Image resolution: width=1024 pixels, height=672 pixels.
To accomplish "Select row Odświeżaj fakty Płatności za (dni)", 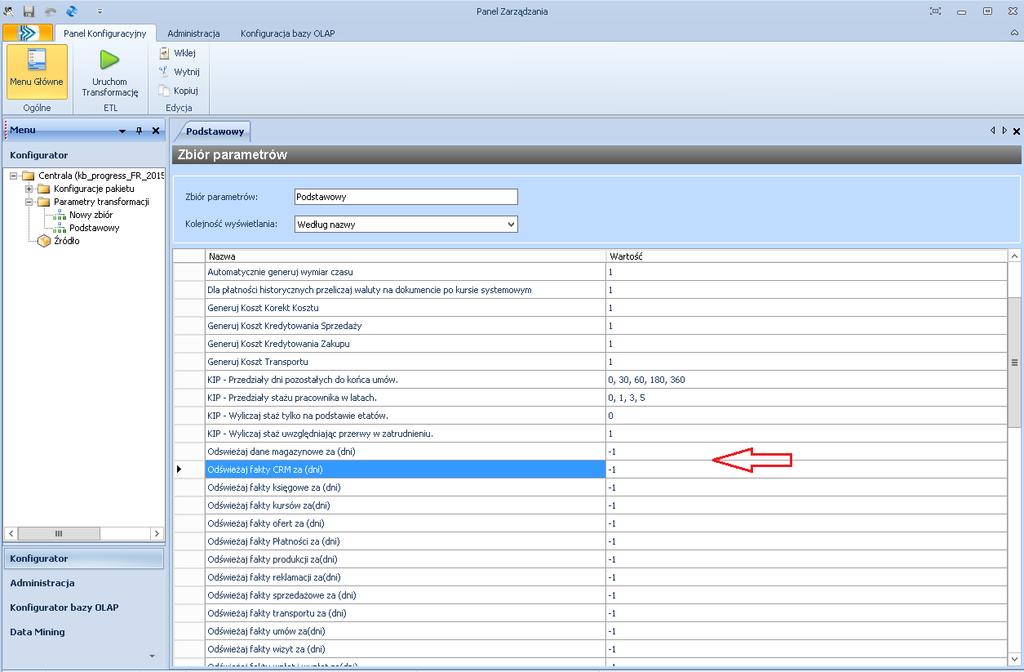I will coord(590,541).
